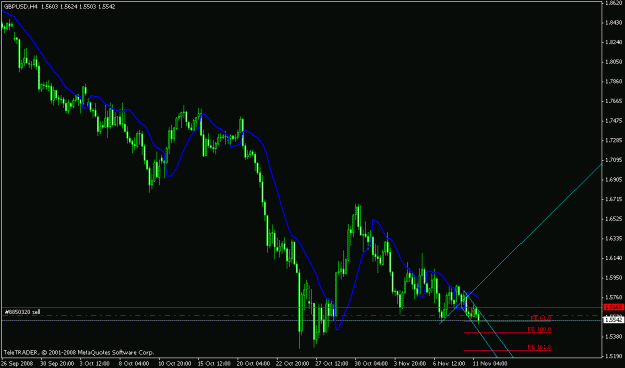625x368 pixels.
Task: Click the 30 Oct 04:00 time label
Action: pos(371,364)
